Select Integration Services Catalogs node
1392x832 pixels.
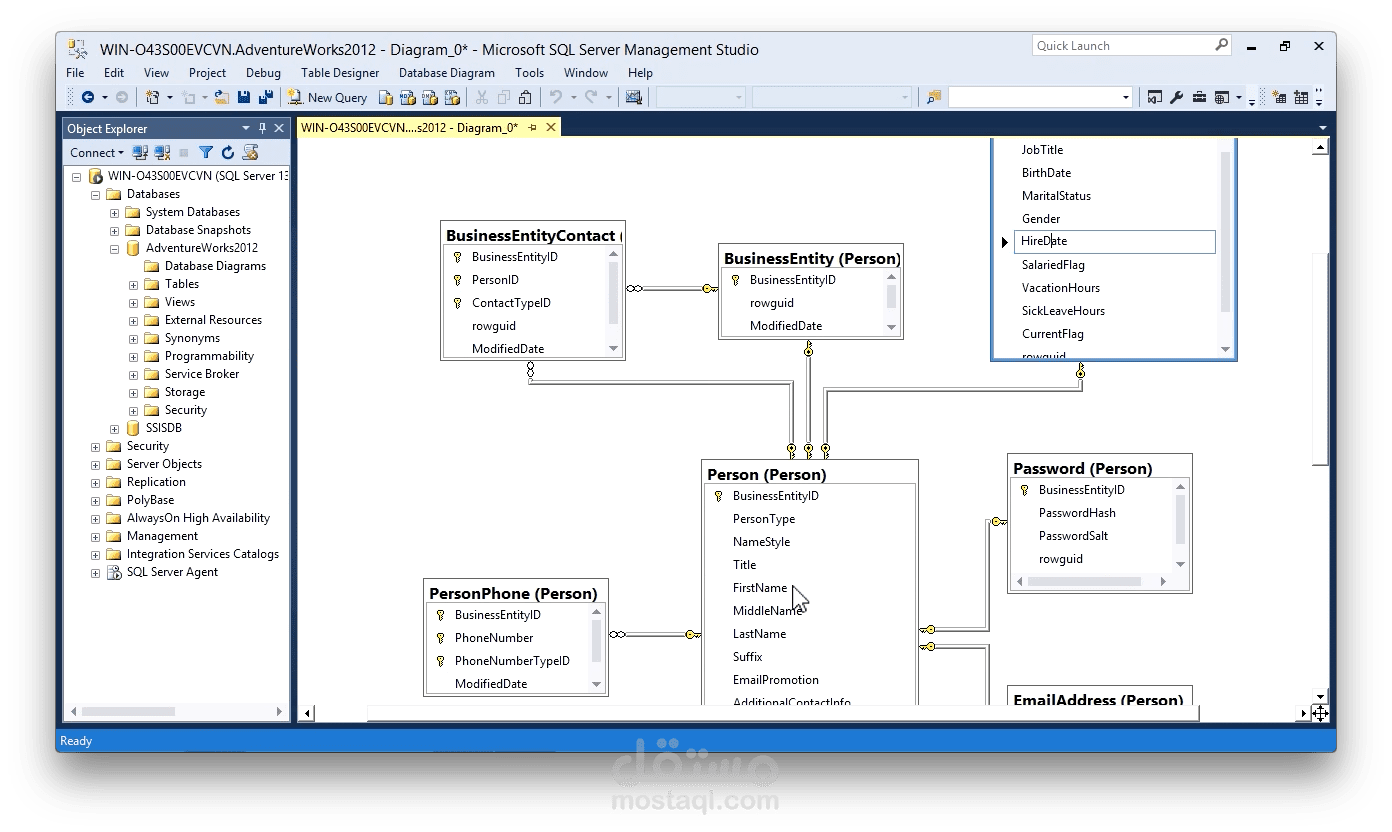click(203, 554)
